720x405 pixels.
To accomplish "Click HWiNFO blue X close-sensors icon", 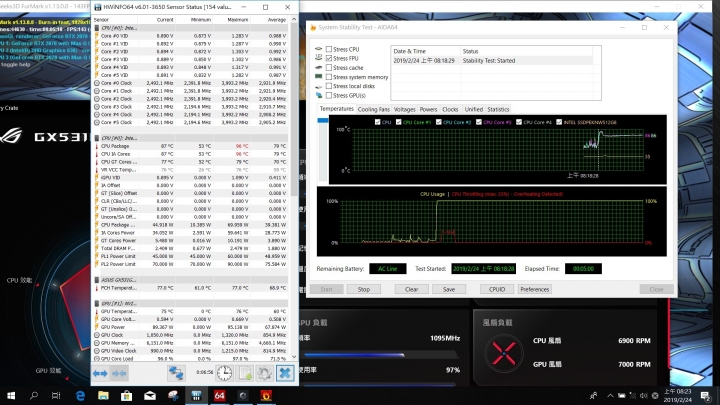I will [x=285, y=373].
